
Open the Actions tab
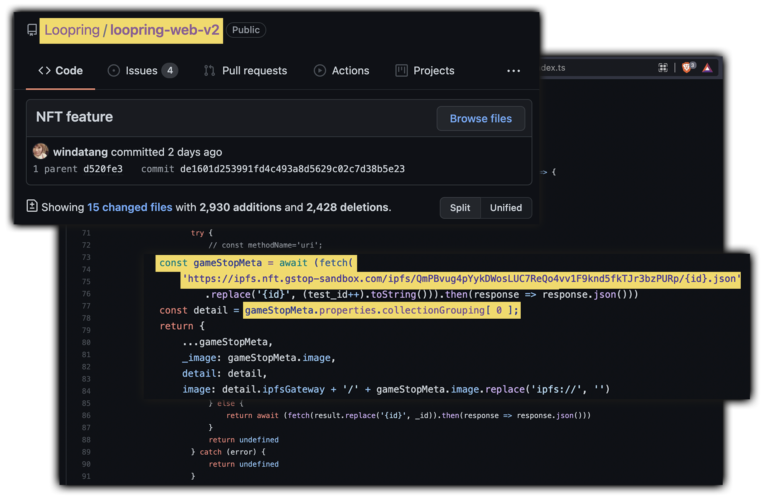pos(341,71)
